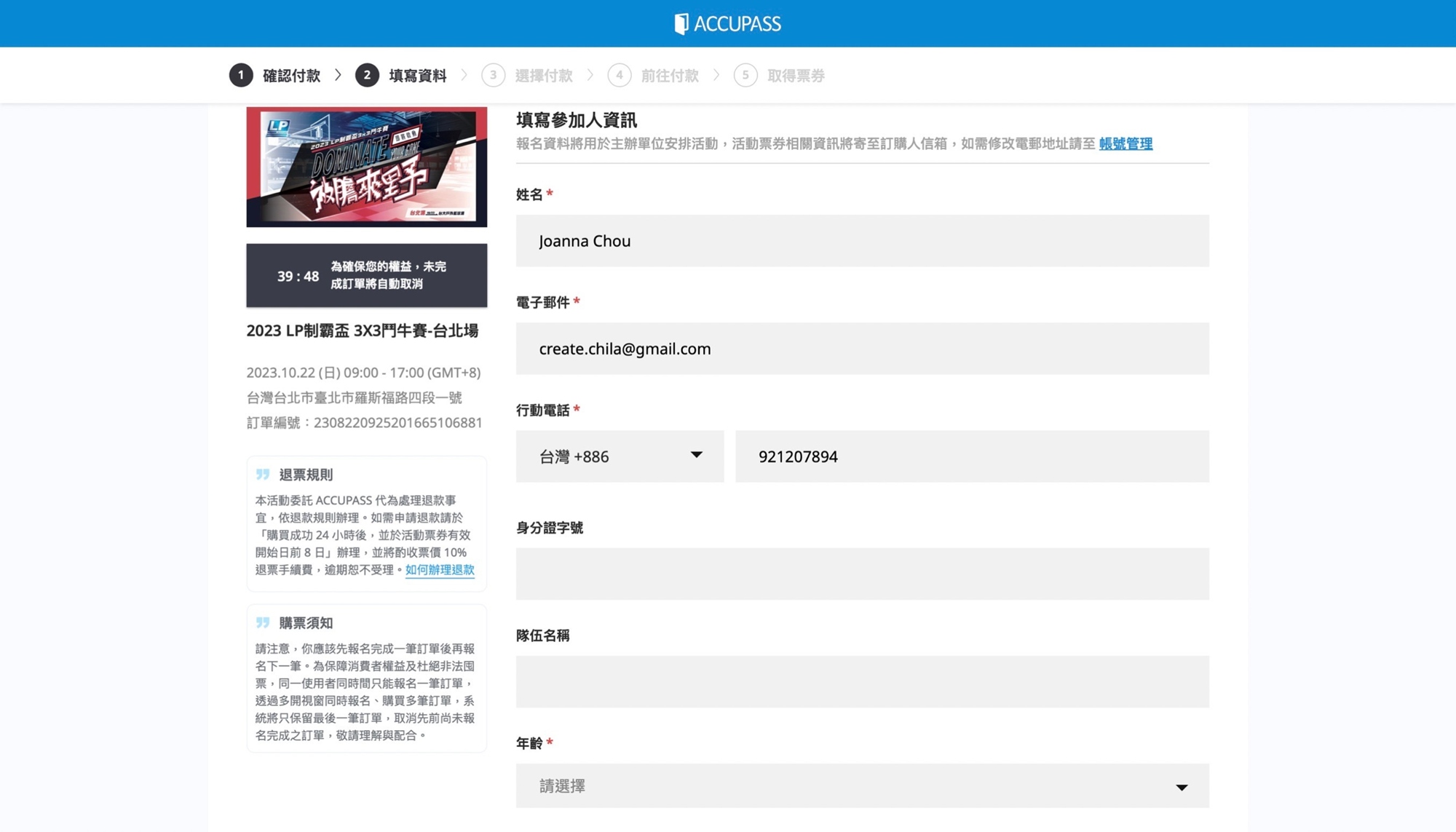Viewport: 1456px width, 832px height.
Task: Click the 填寫資料 step label
Action: click(x=417, y=76)
